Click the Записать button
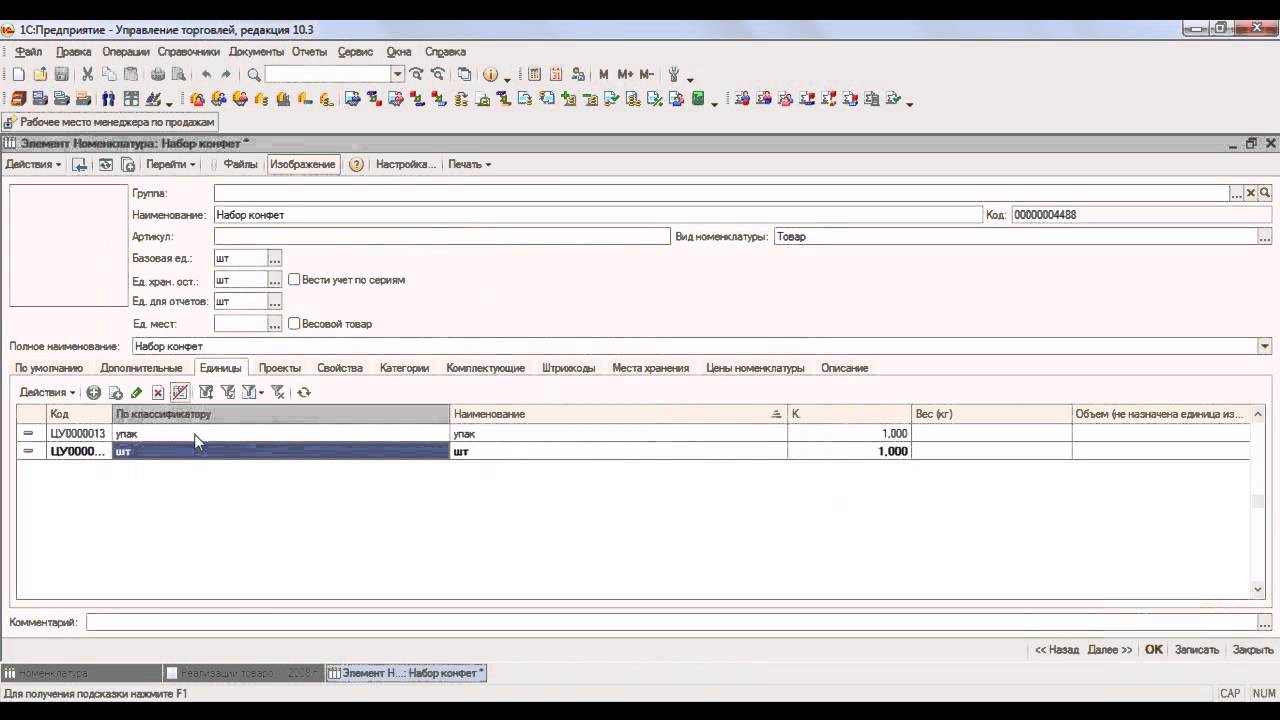 [x=1197, y=650]
